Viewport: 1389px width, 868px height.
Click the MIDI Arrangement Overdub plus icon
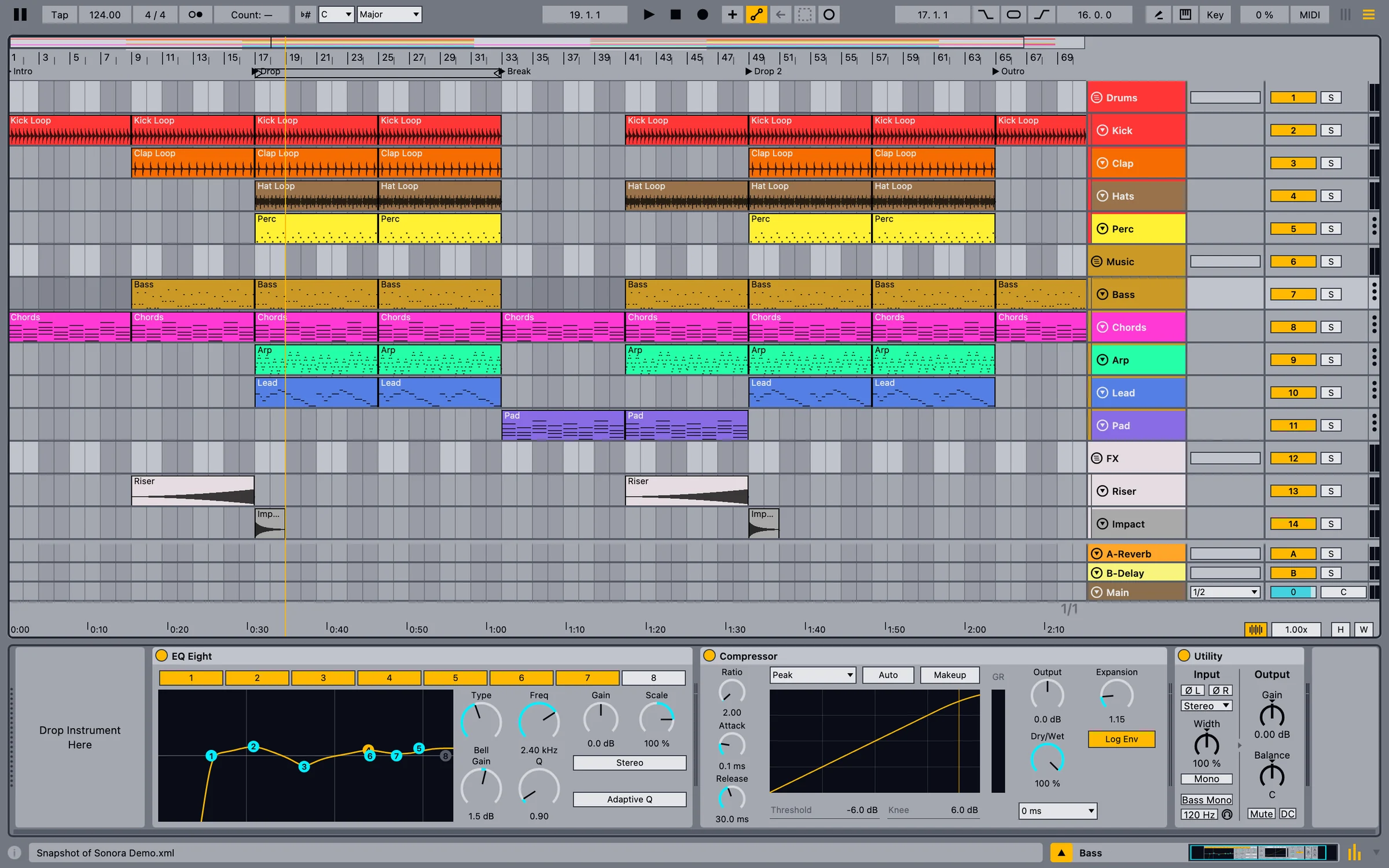pyautogui.click(x=732, y=14)
